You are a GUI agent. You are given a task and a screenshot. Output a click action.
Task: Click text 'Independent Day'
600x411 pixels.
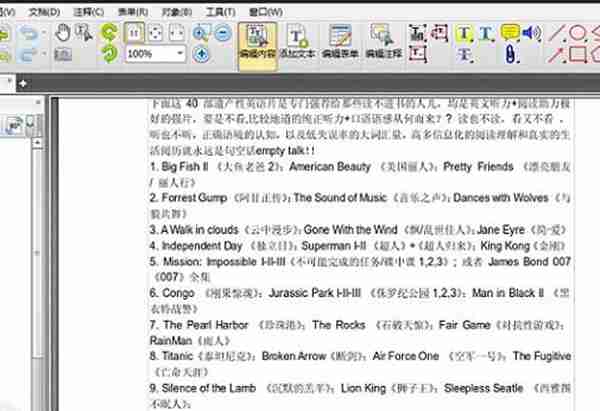tap(202, 246)
